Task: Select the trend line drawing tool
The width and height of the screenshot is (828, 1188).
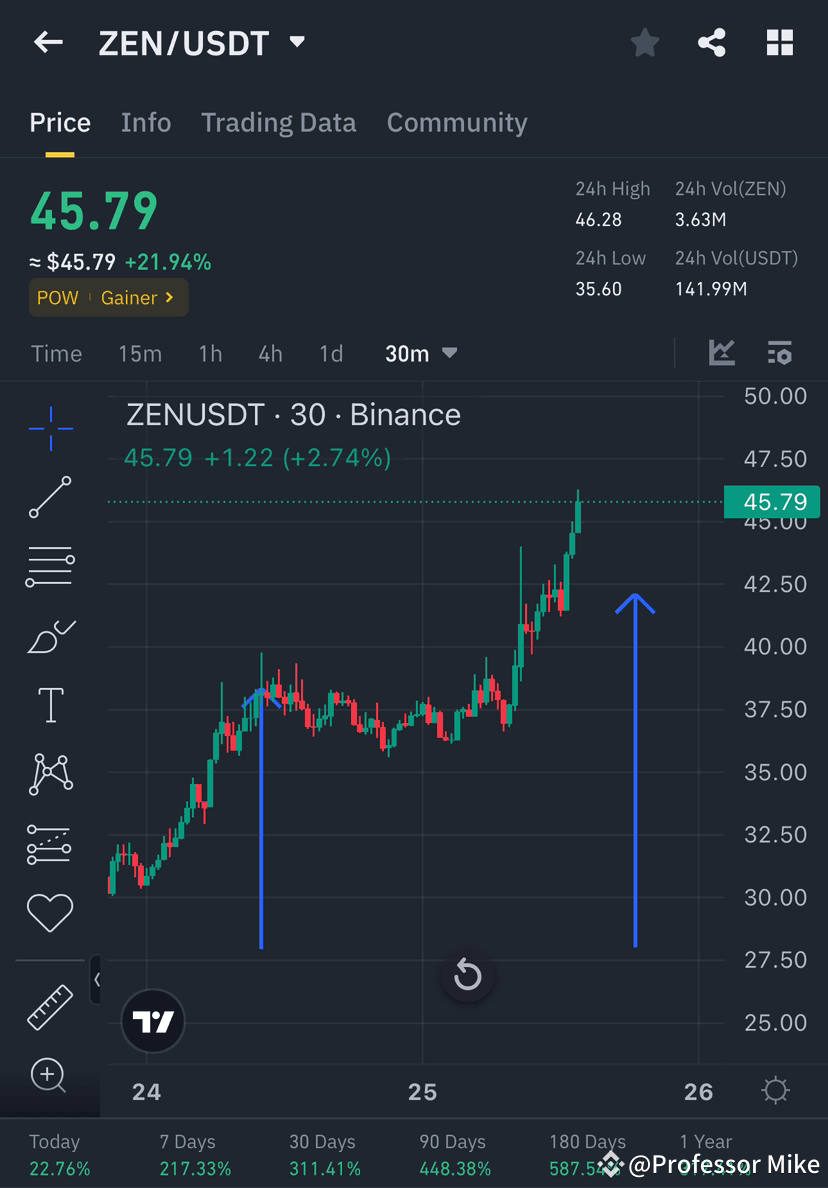Action: [x=50, y=497]
